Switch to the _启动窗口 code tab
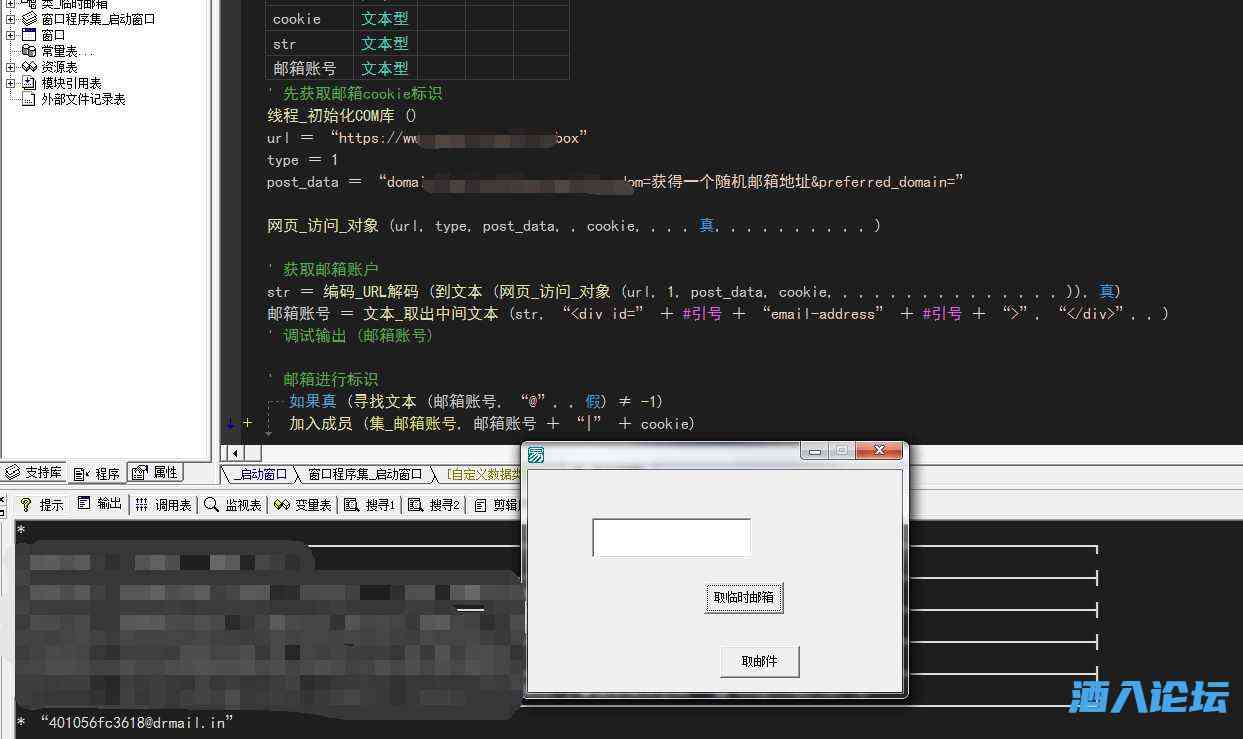 pos(262,475)
